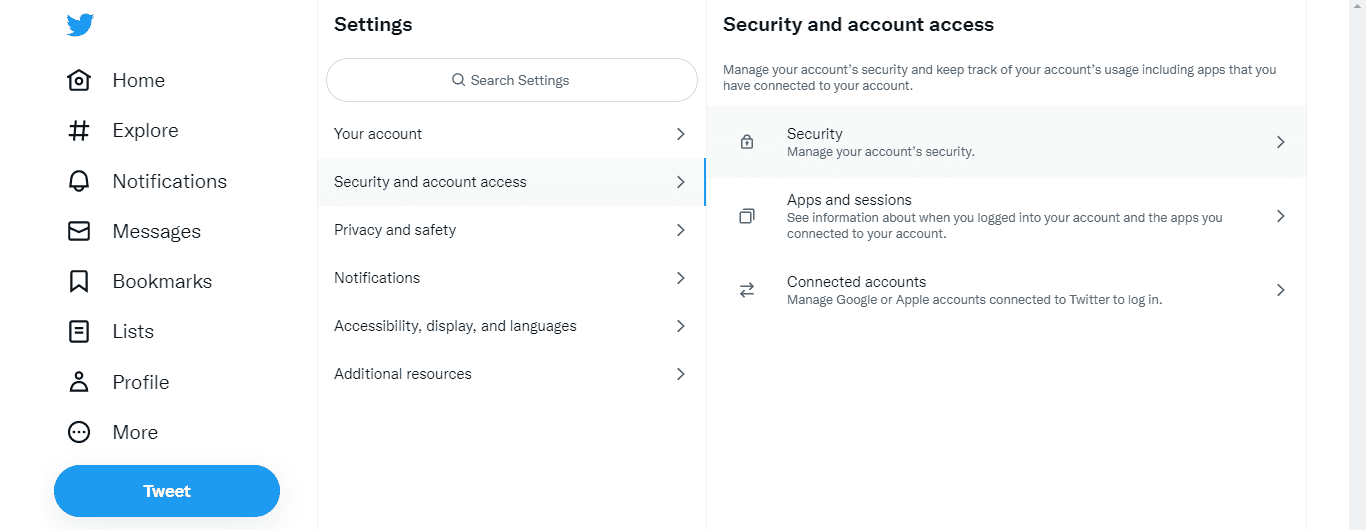Select Privacy and safety settings
This screenshot has height=530, width=1366.
coord(511,230)
